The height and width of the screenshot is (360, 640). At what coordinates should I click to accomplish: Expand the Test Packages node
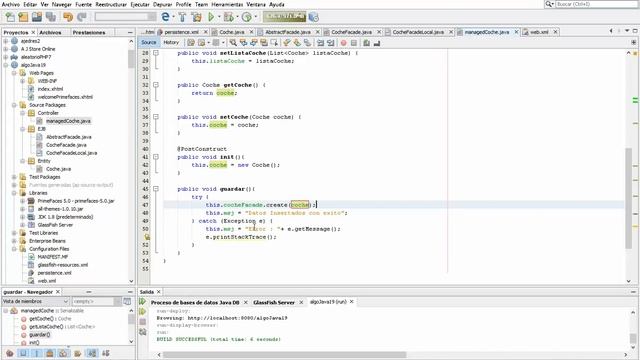pos(14,177)
